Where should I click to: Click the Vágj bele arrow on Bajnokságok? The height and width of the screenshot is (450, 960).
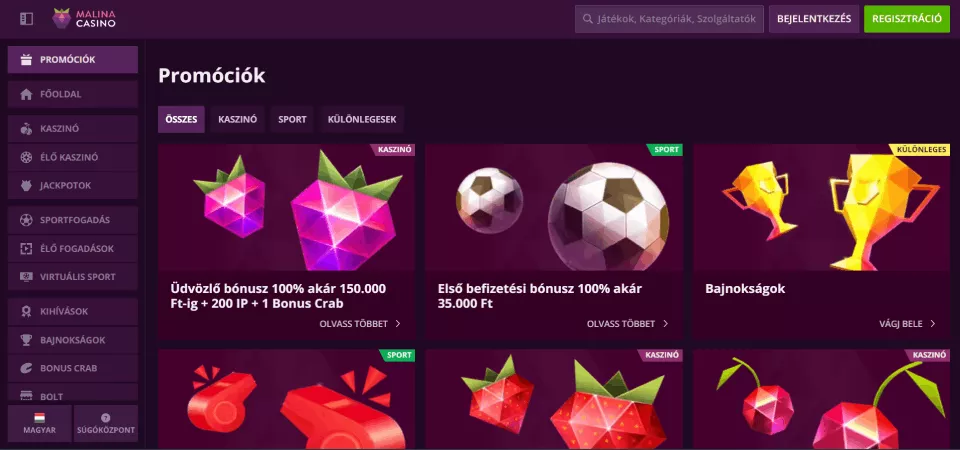(933, 323)
